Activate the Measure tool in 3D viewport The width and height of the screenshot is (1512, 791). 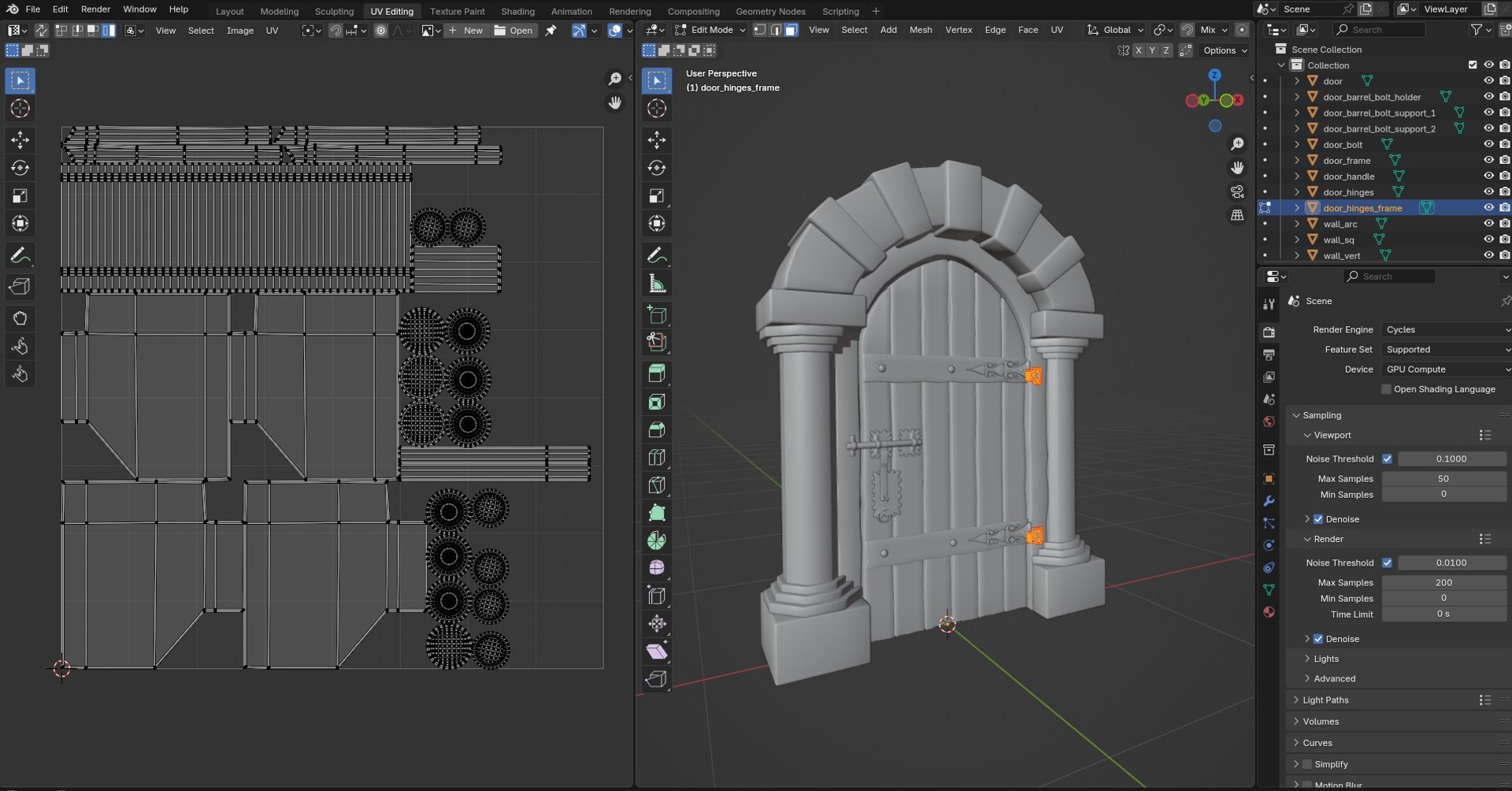(x=657, y=284)
